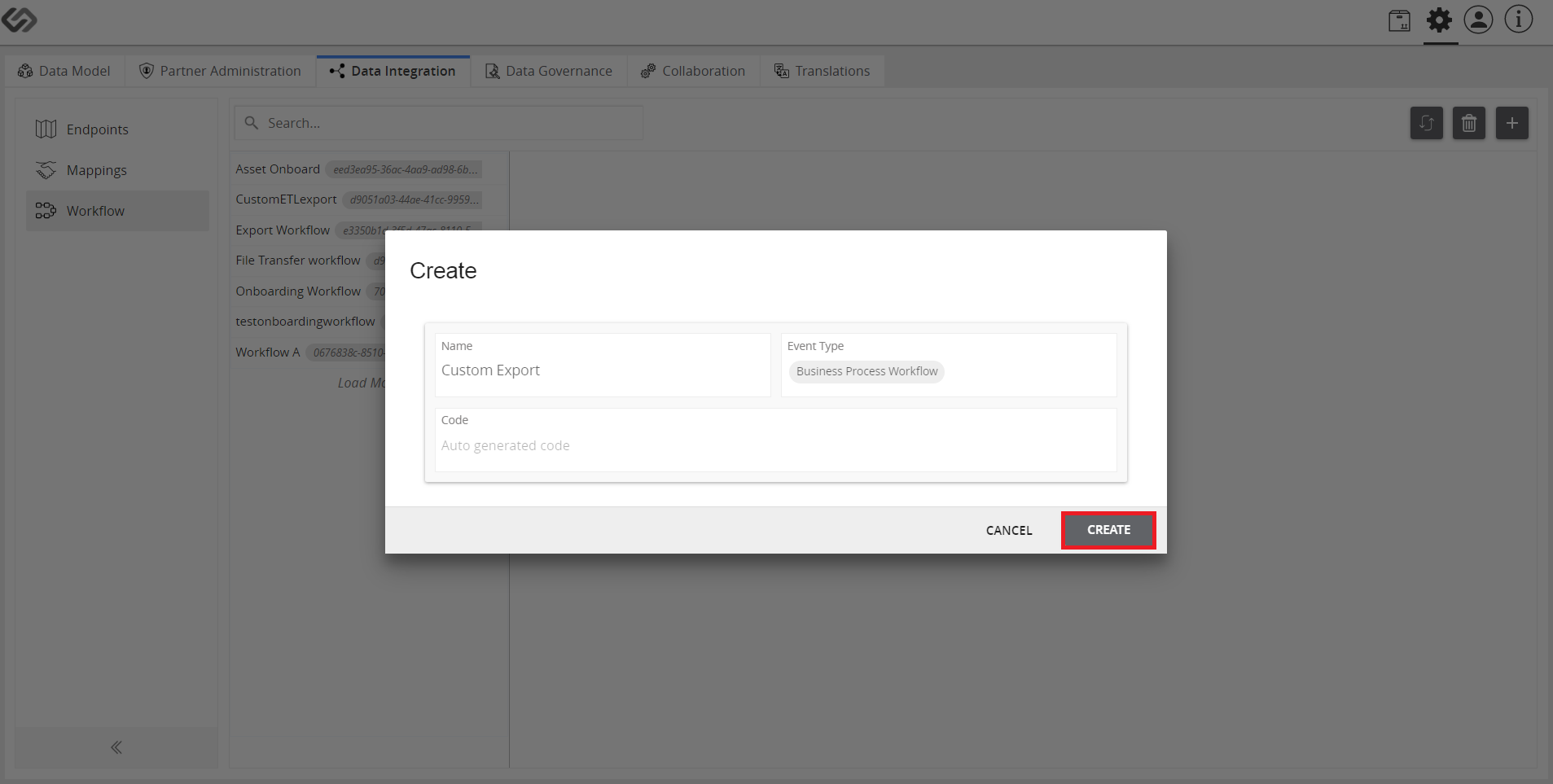Click the Endpoints sidebar icon

pos(46,129)
